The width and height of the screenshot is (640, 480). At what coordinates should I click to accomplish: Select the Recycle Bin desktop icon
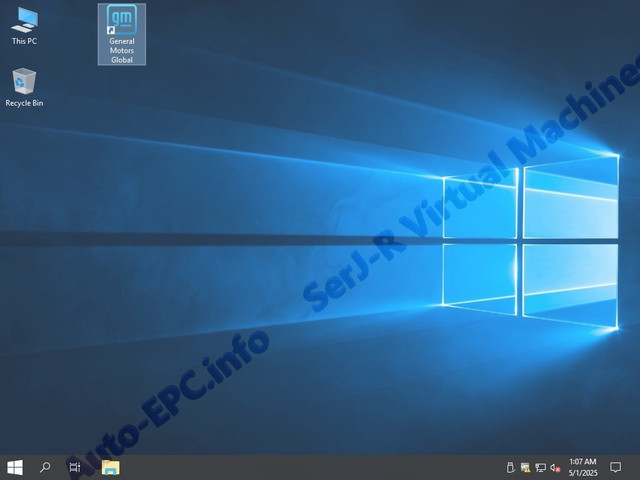coord(24,88)
